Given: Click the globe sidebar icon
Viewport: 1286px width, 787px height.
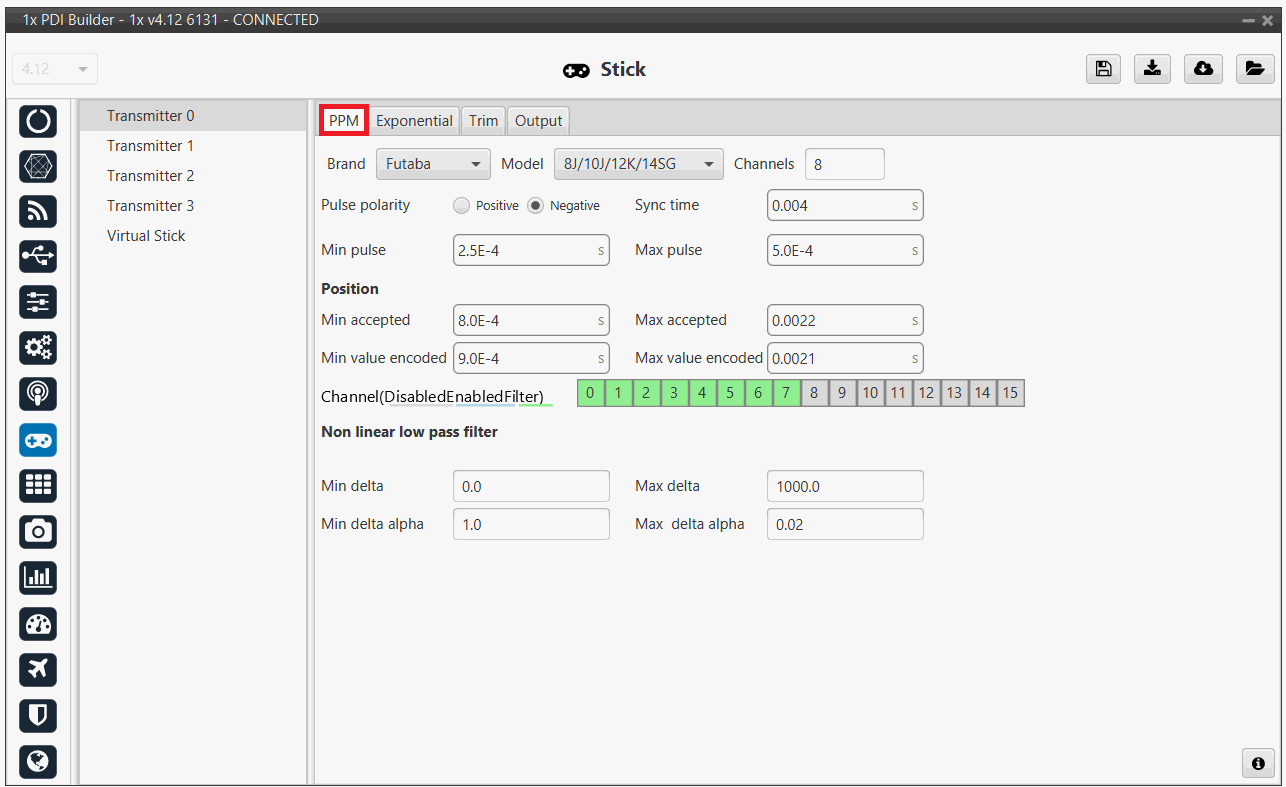Looking at the screenshot, I should (38, 761).
